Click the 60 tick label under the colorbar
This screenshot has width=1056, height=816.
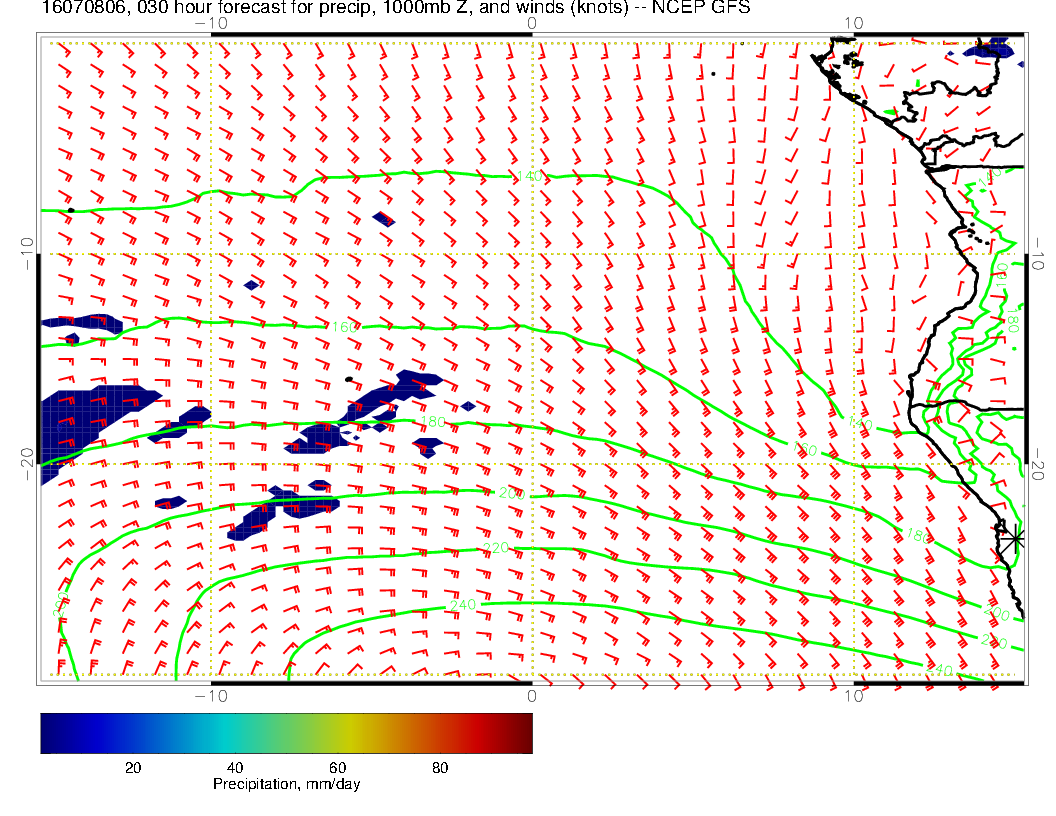tap(337, 768)
